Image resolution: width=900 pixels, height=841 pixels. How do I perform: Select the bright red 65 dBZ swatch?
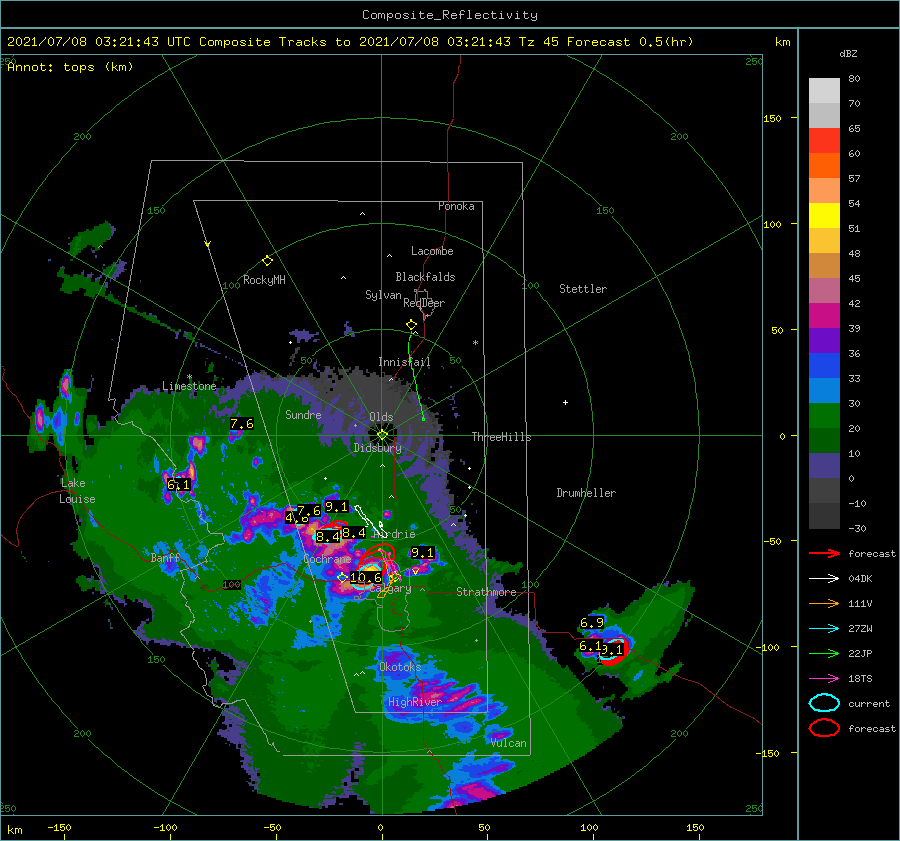click(x=824, y=141)
